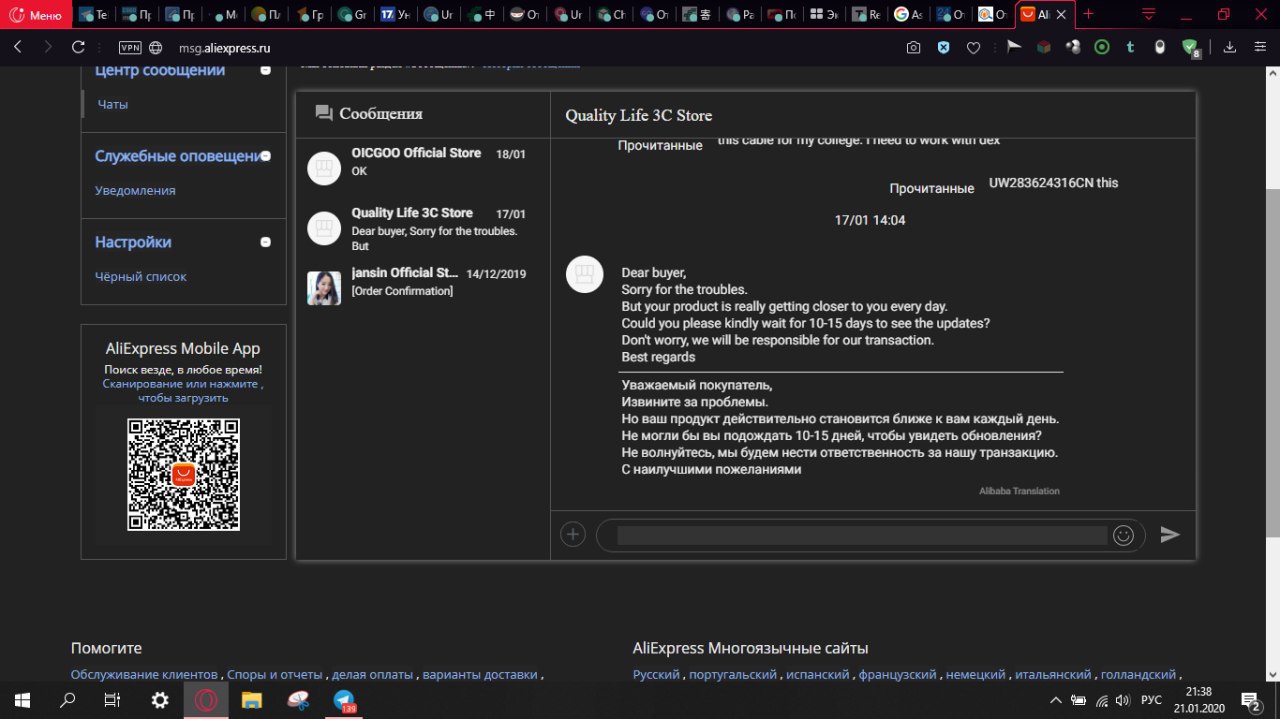The image size is (1280, 719).
Task: Open Settings gear on taskbar
Action: coord(159,700)
